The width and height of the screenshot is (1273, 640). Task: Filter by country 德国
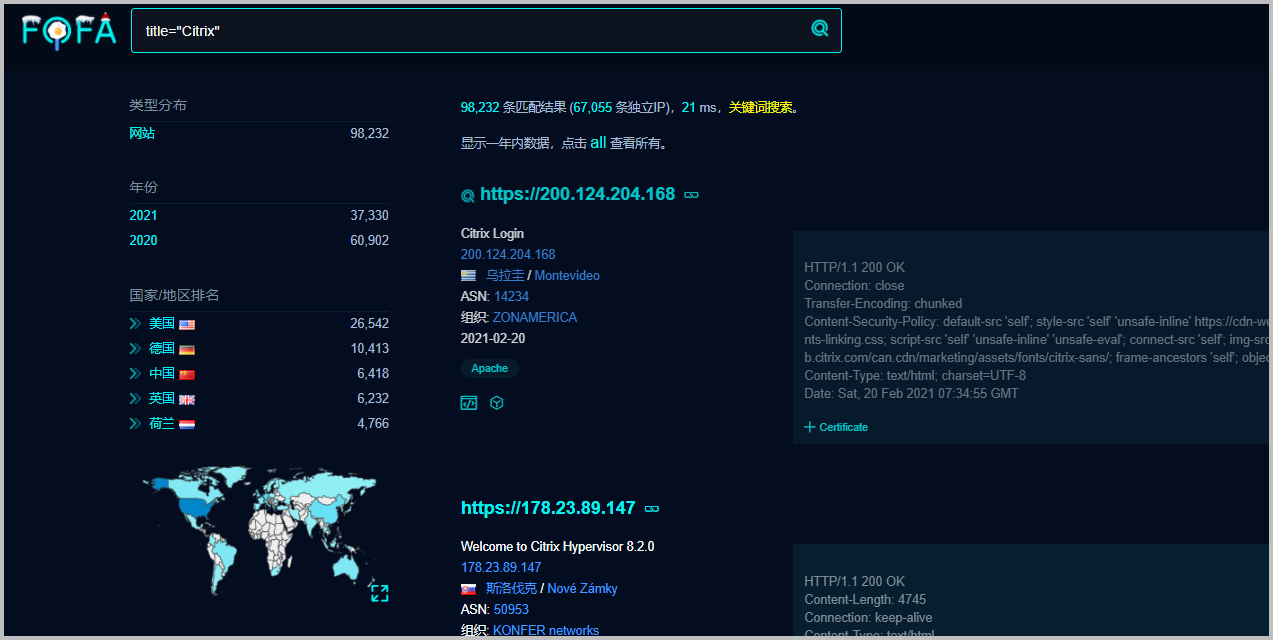tap(162, 348)
